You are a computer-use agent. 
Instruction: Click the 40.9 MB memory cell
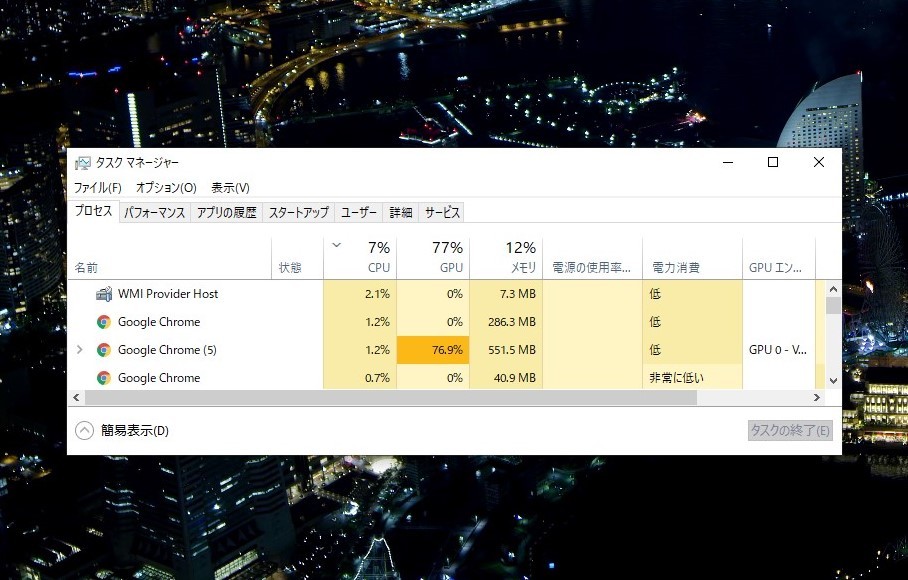tap(506, 377)
